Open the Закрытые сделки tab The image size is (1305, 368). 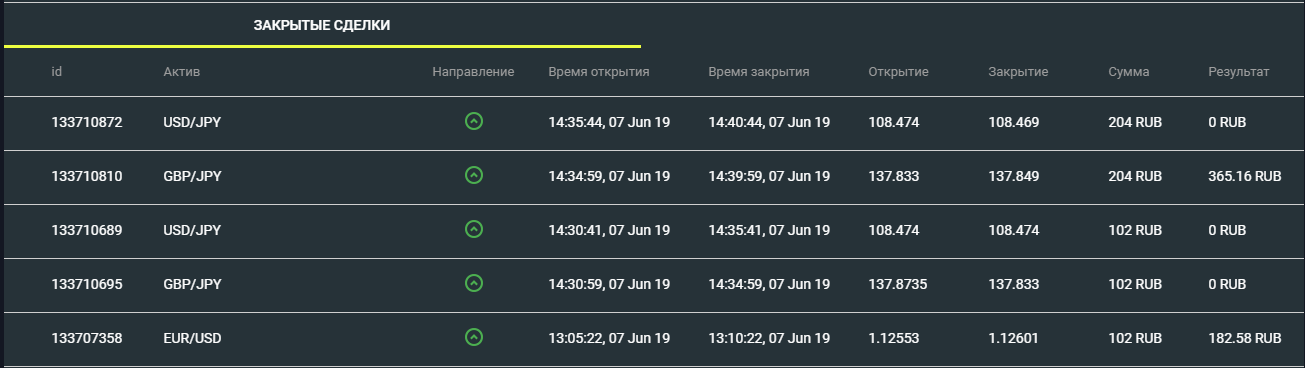[322, 26]
